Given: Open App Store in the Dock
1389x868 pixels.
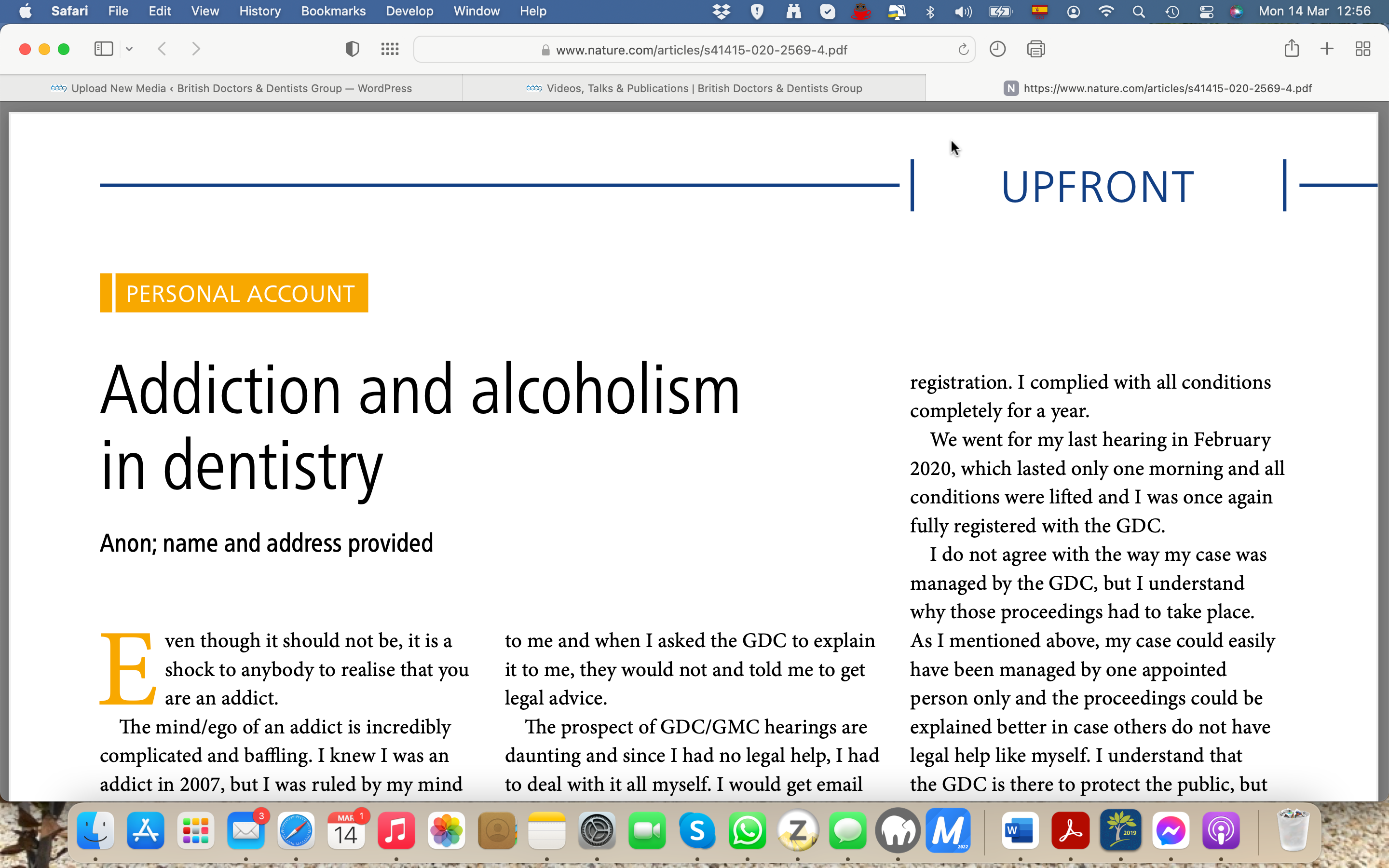Looking at the screenshot, I should click(145, 830).
